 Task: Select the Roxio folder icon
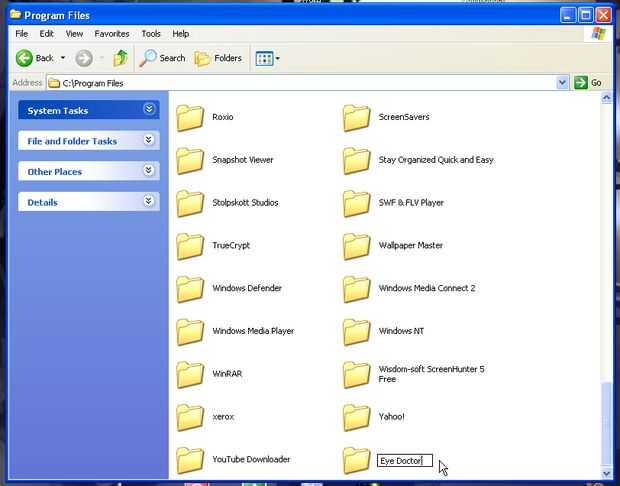click(x=190, y=117)
